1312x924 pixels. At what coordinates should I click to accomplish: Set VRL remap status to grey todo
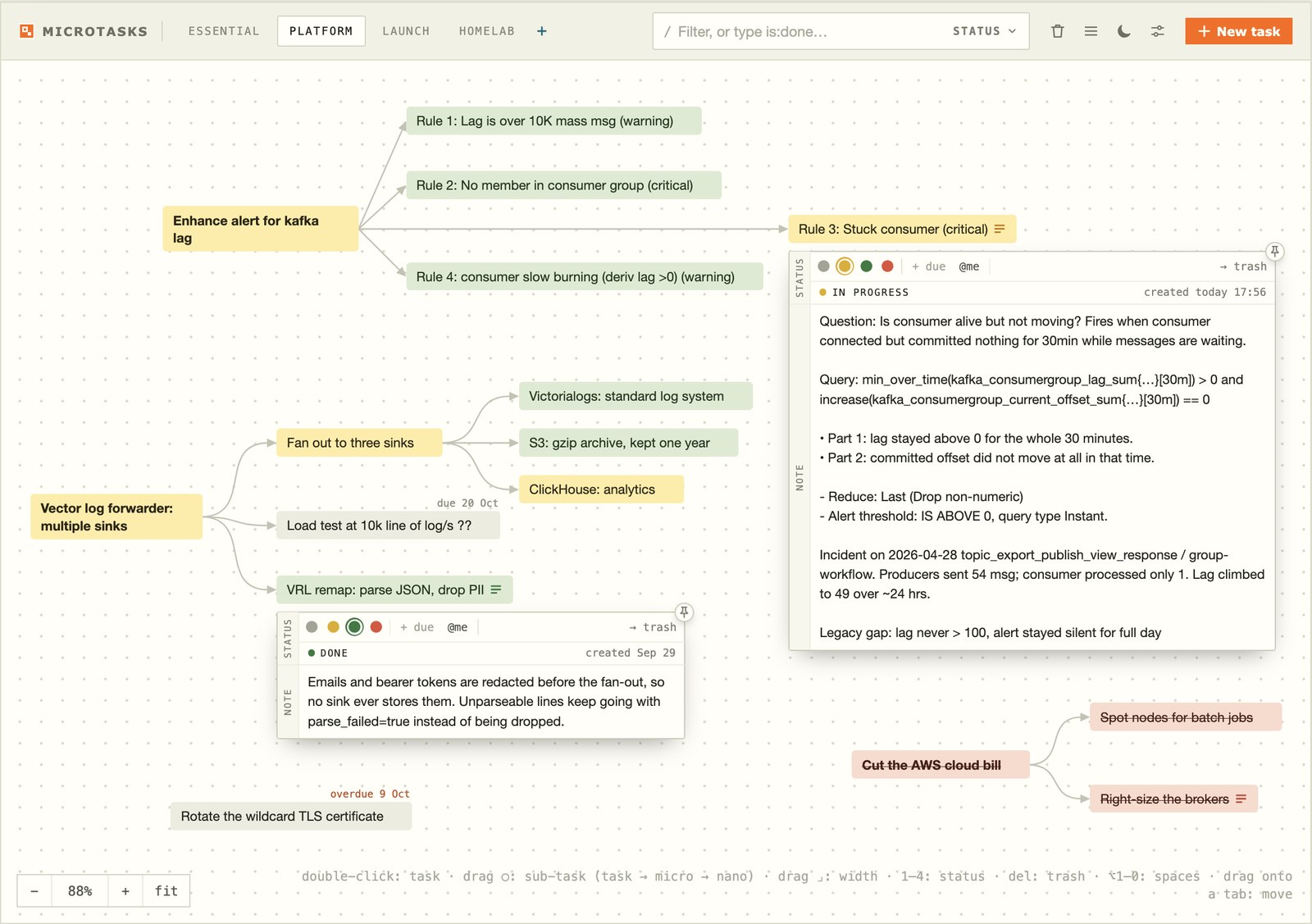pyautogui.click(x=312, y=627)
